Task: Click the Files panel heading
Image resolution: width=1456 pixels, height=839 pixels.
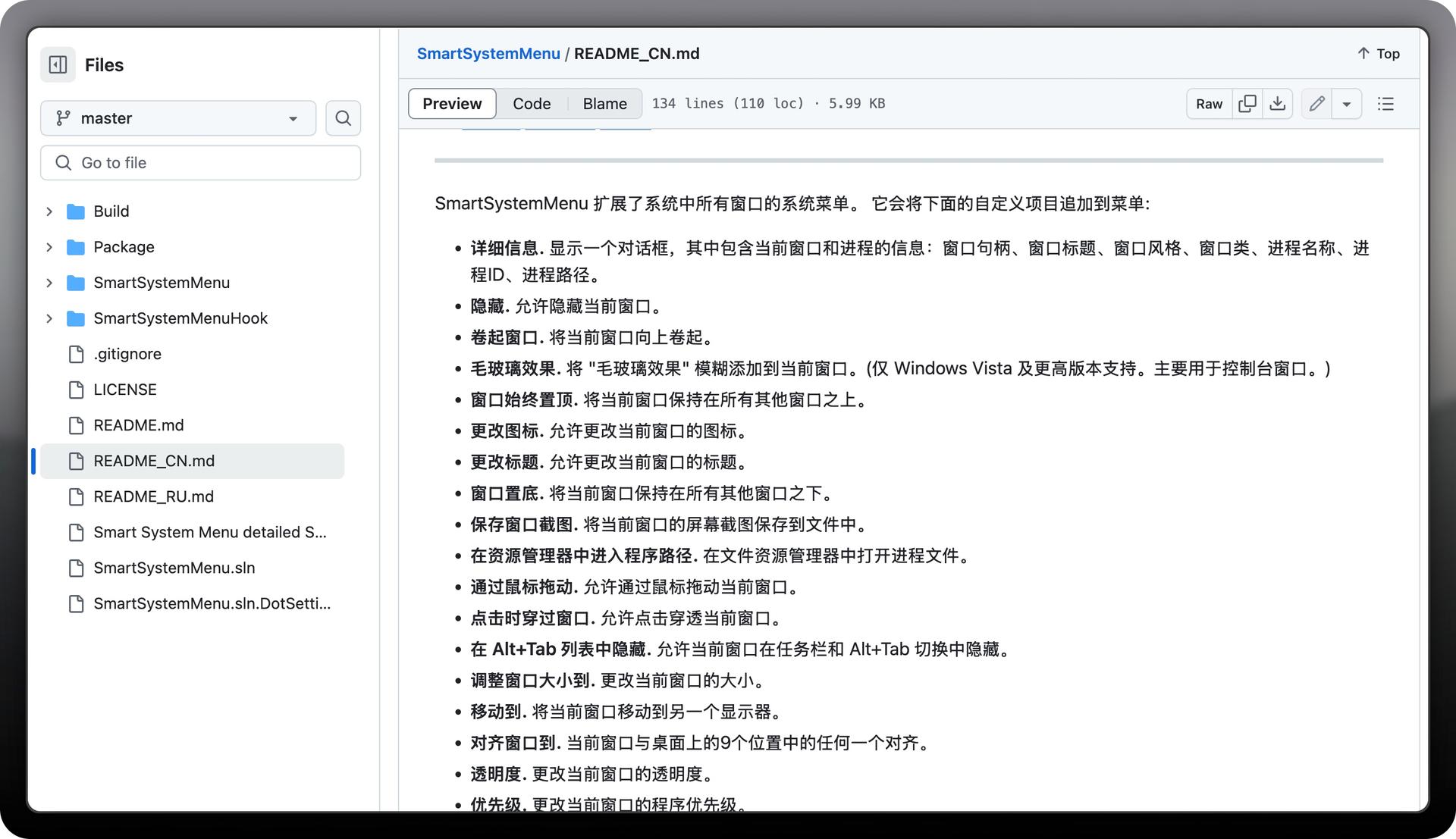Action: [104, 65]
